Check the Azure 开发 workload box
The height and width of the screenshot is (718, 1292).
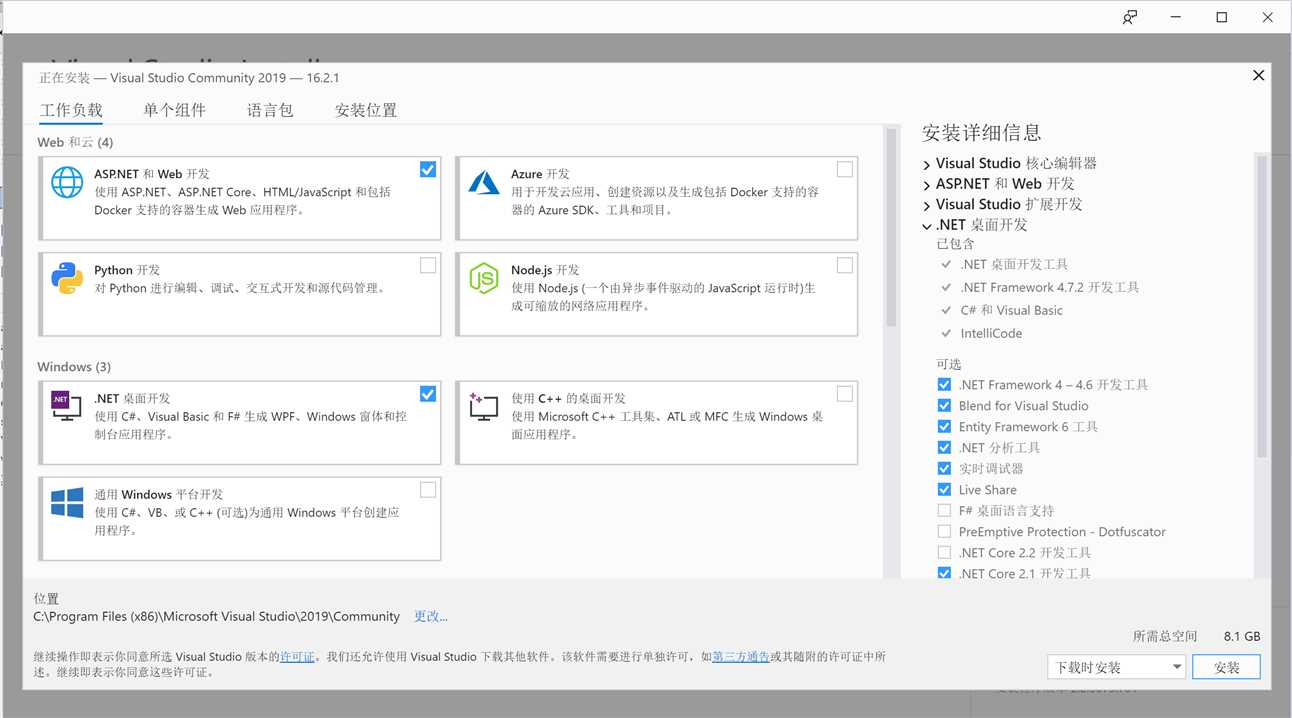click(845, 169)
